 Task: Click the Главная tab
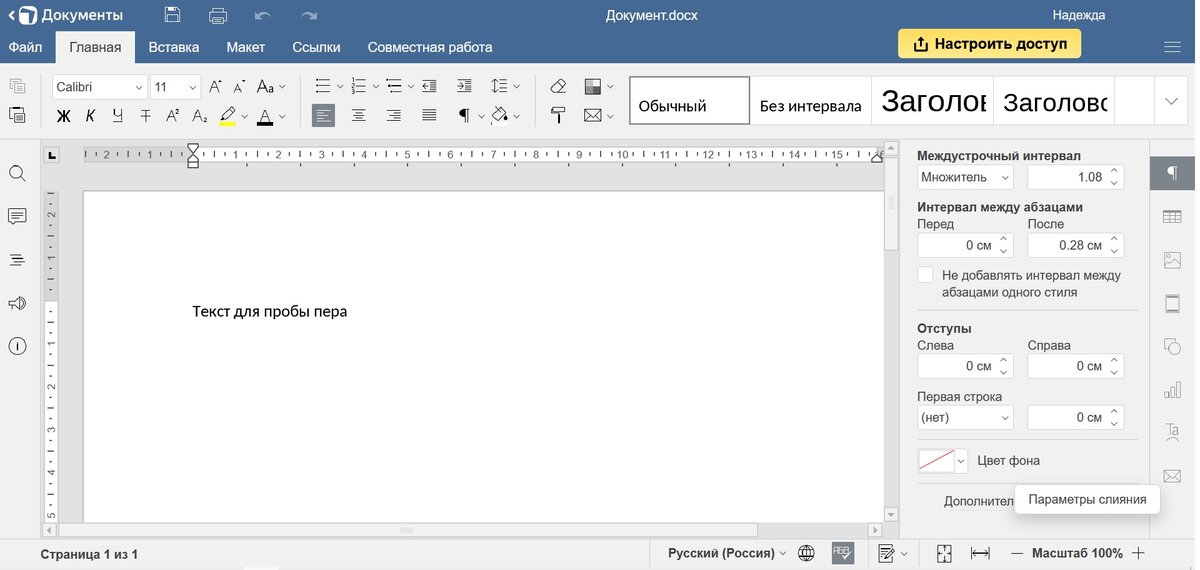pos(95,47)
